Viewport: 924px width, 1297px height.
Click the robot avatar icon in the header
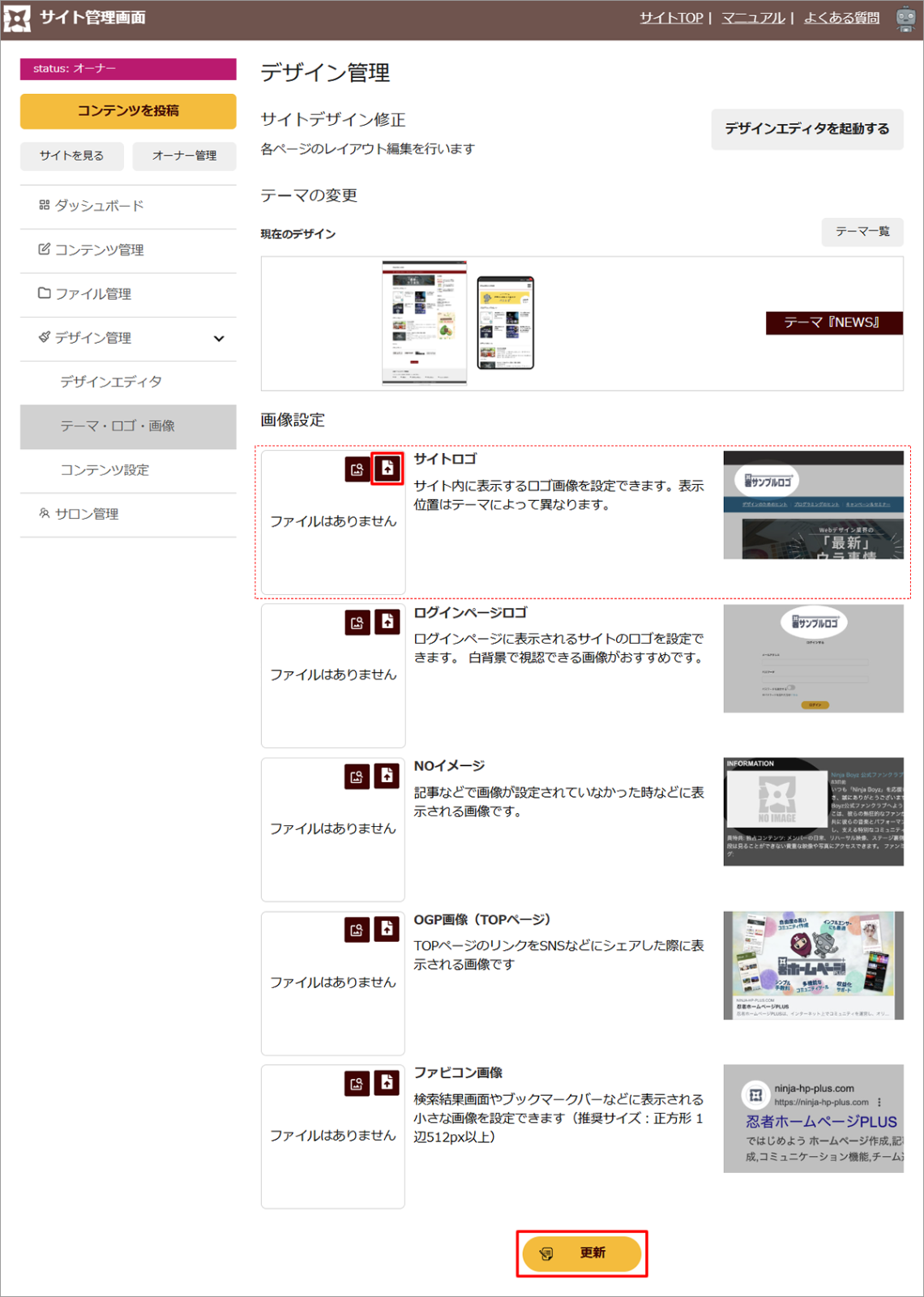coord(906,18)
